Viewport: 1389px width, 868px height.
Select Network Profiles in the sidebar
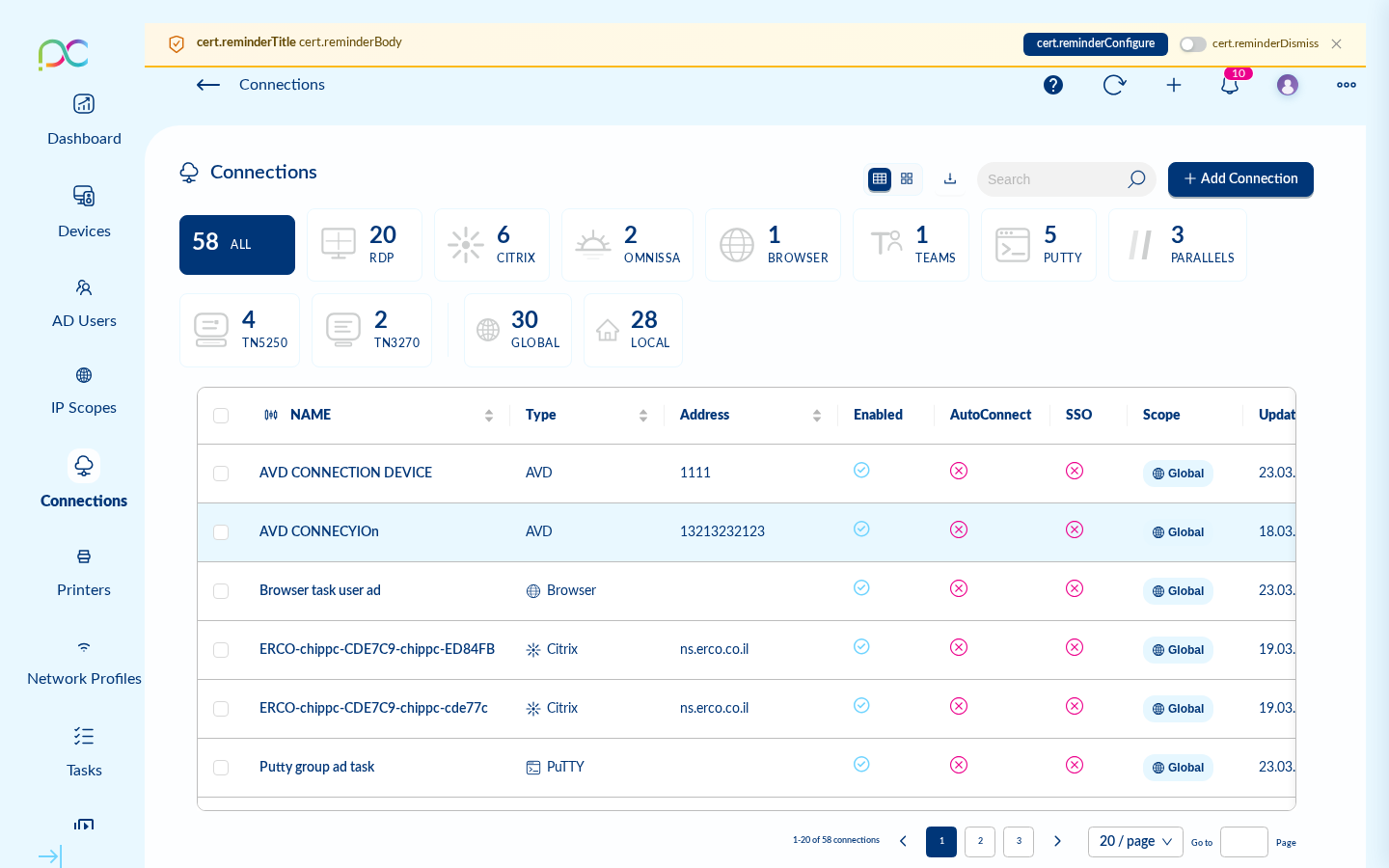coord(84,663)
